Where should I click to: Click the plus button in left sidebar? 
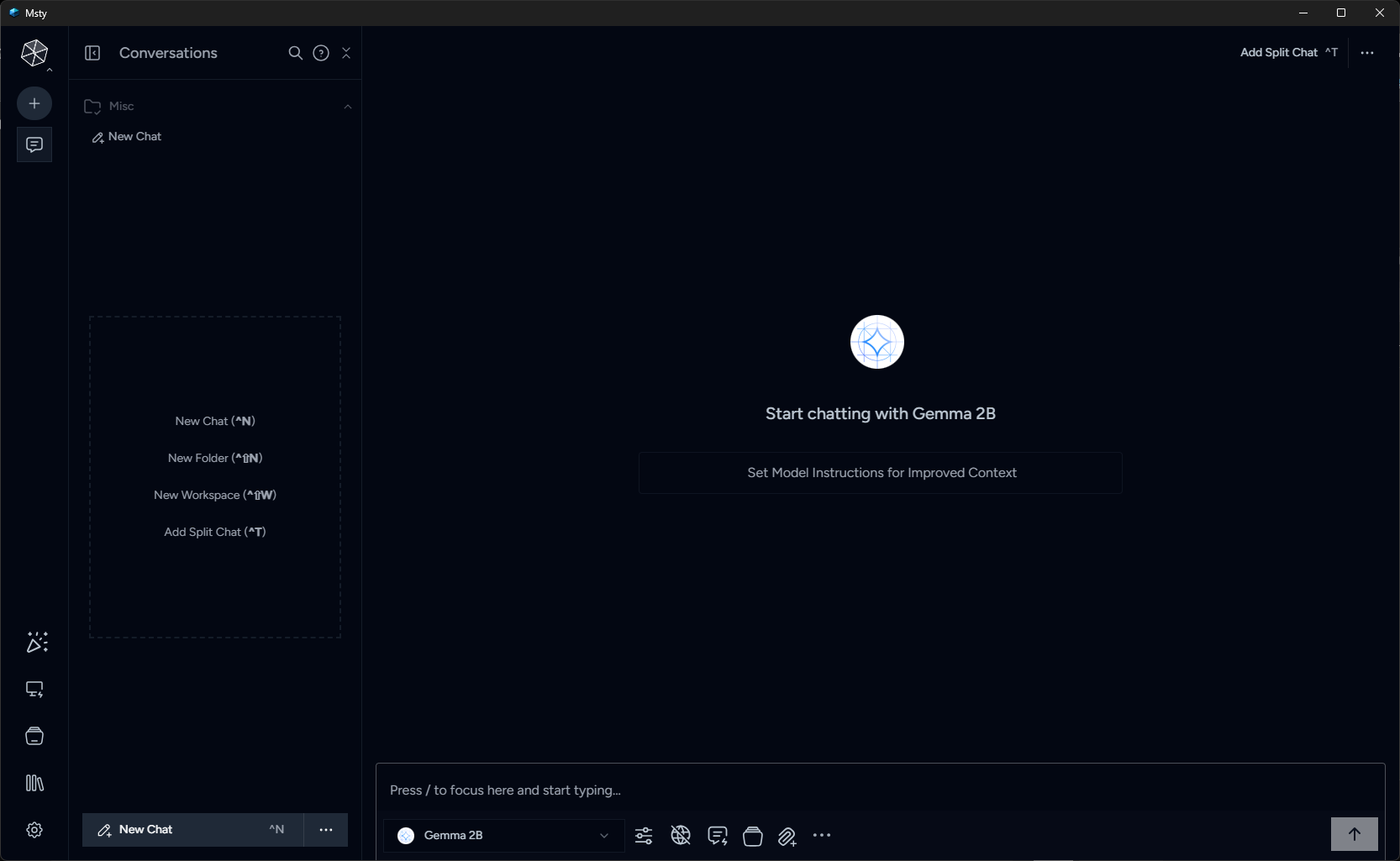coord(34,103)
